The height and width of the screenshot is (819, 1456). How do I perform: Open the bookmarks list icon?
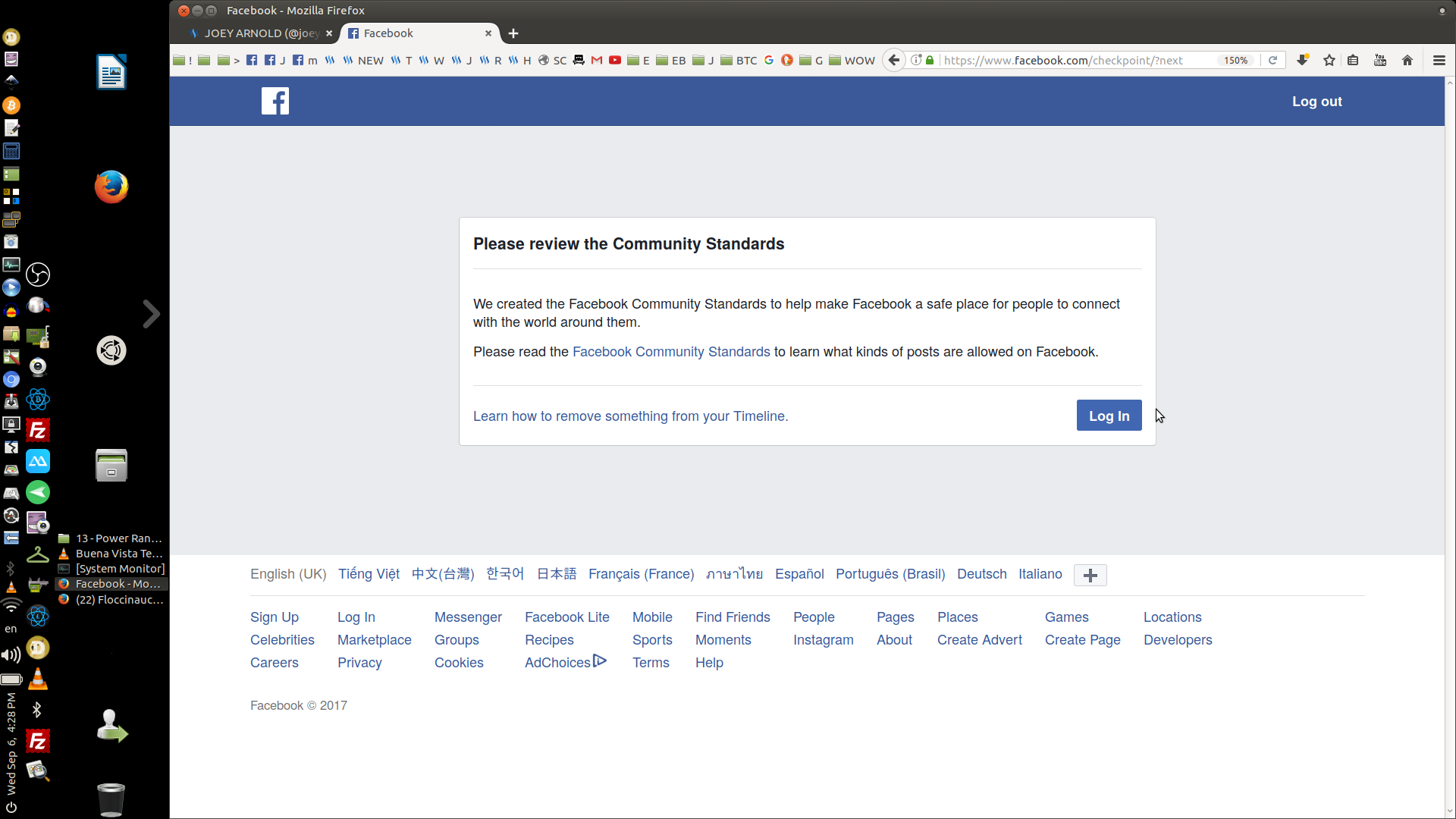click(x=1354, y=61)
